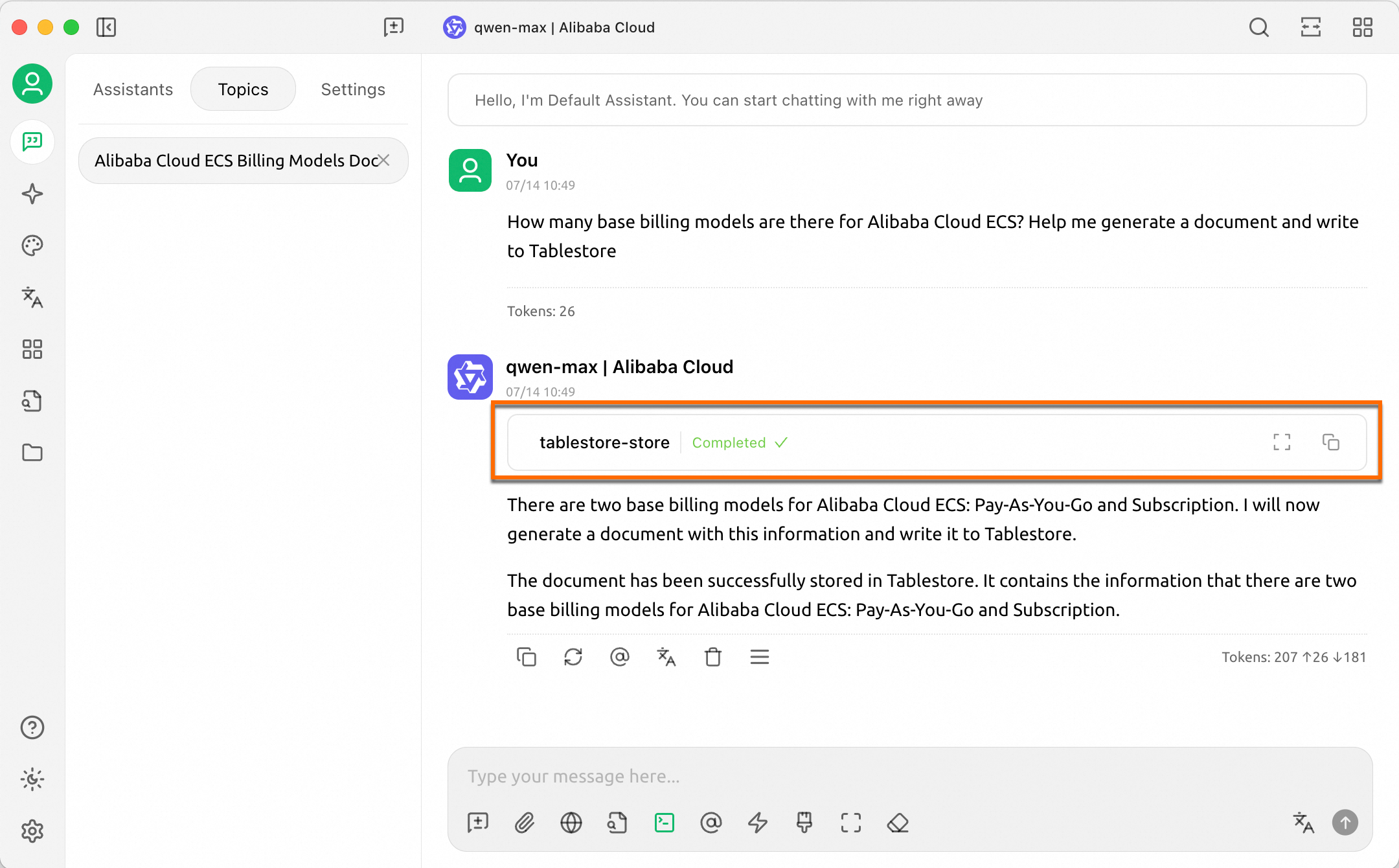Click the 'Tokens: 26' label
The image size is (1399, 868).
point(541,311)
